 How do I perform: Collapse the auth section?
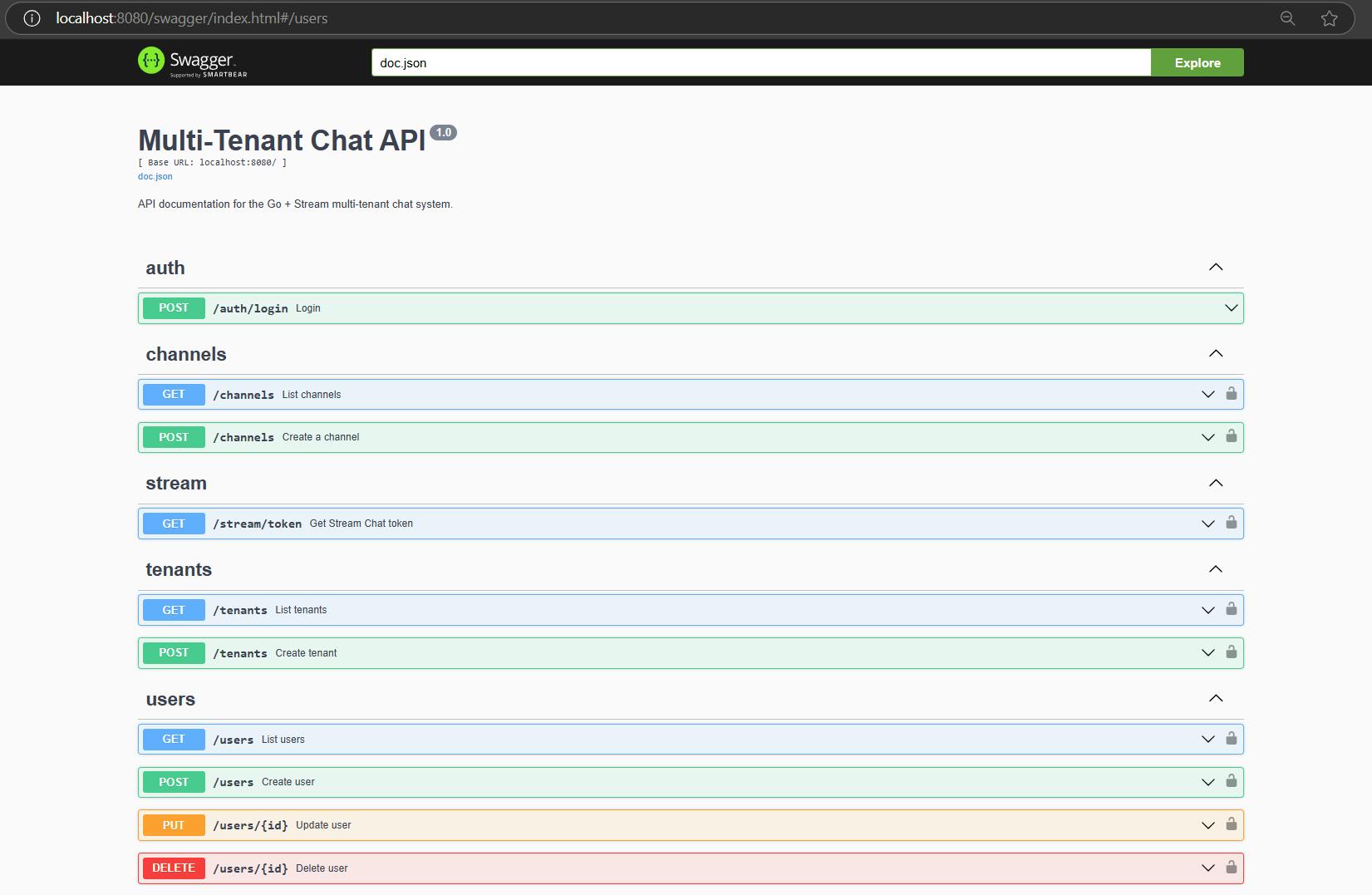1215,268
